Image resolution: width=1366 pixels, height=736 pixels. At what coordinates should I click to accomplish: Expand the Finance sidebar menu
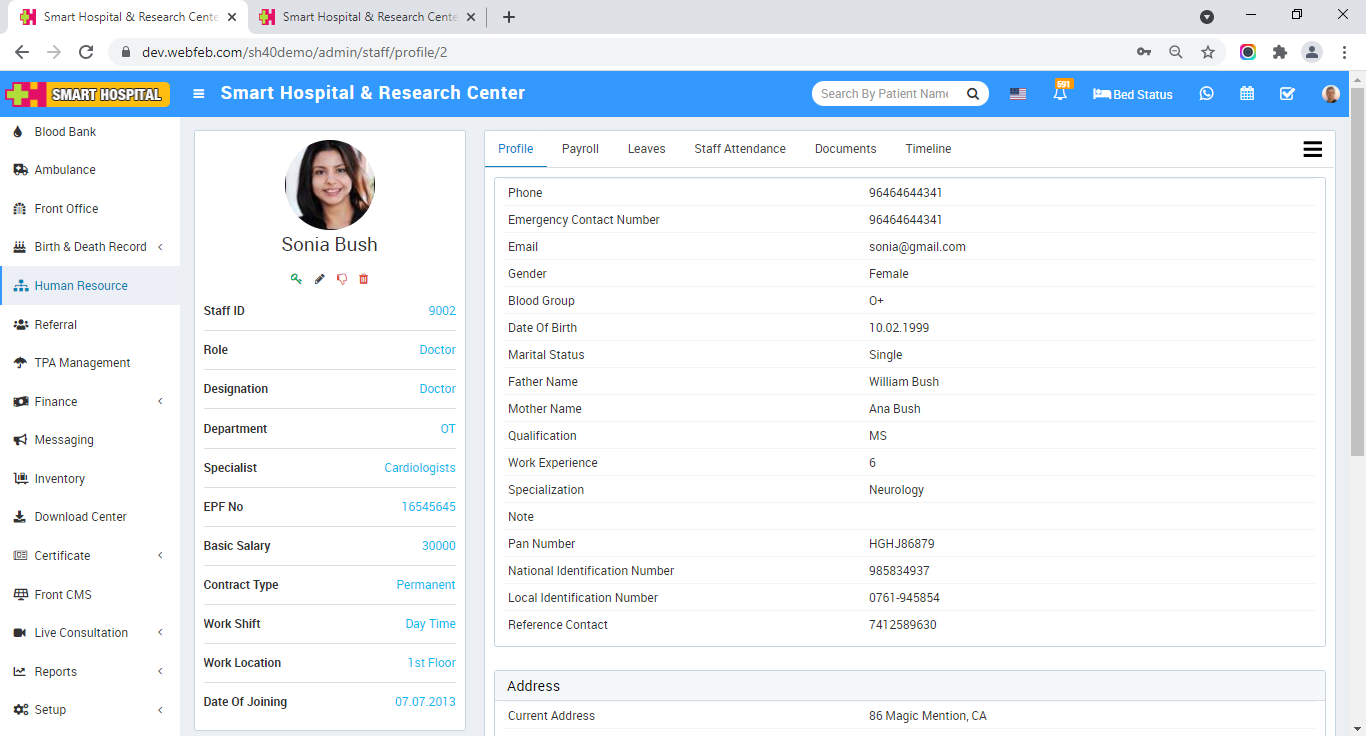90,402
